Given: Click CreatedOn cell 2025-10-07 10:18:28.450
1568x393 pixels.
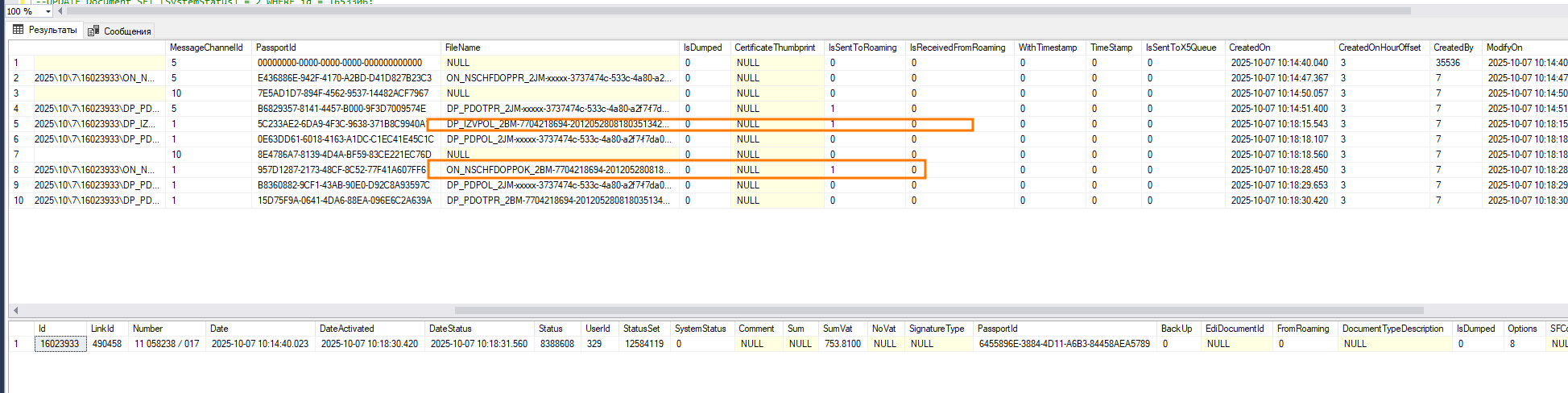Looking at the screenshot, I should (1280, 170).
